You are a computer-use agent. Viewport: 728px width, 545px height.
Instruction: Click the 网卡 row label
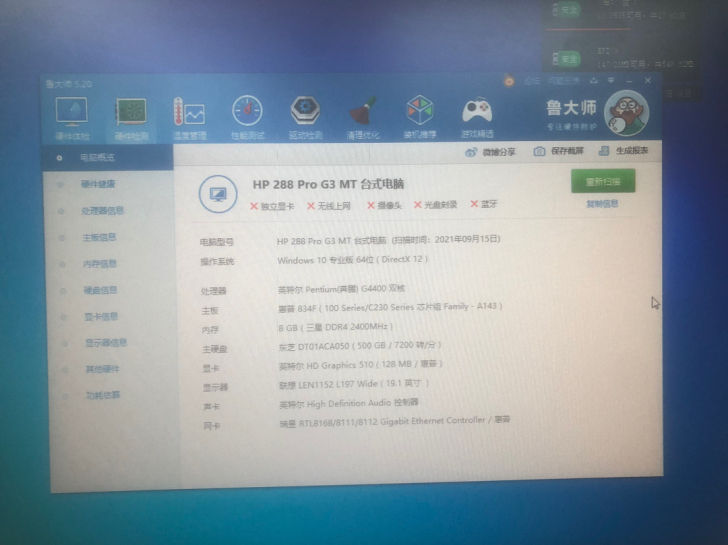pos(212,426)
